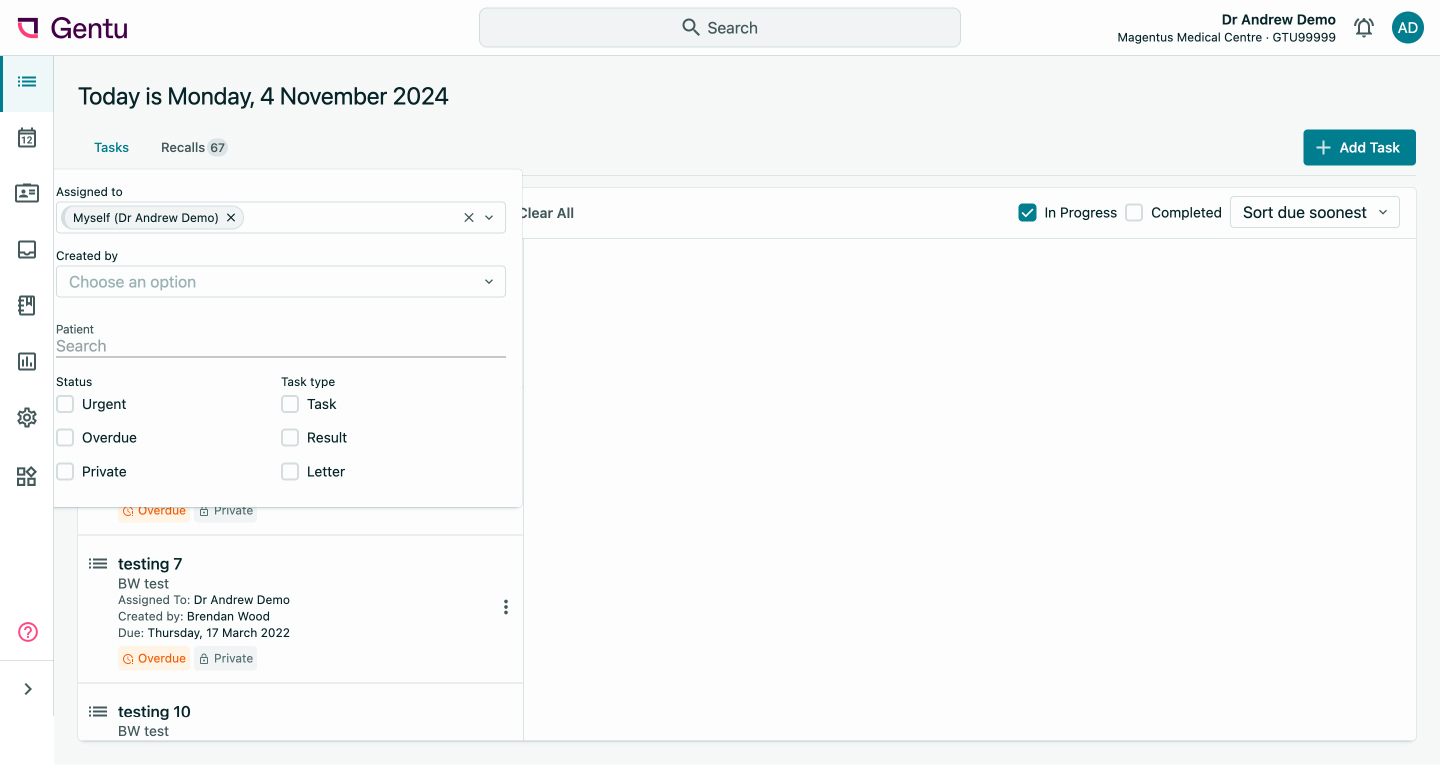Select the Tasks tab

click(x=111, y=147)
